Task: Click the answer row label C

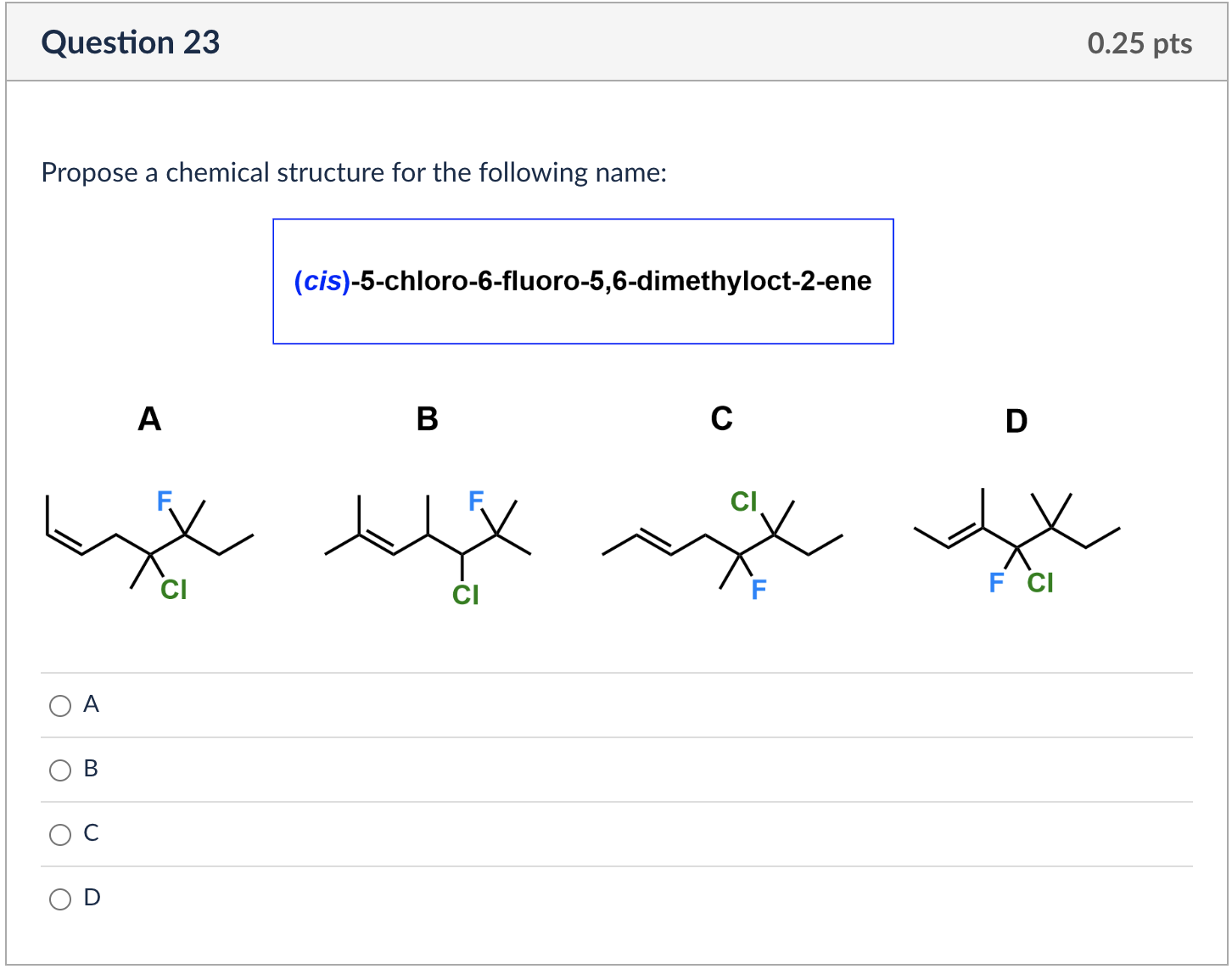Action: tap(91, 833)
